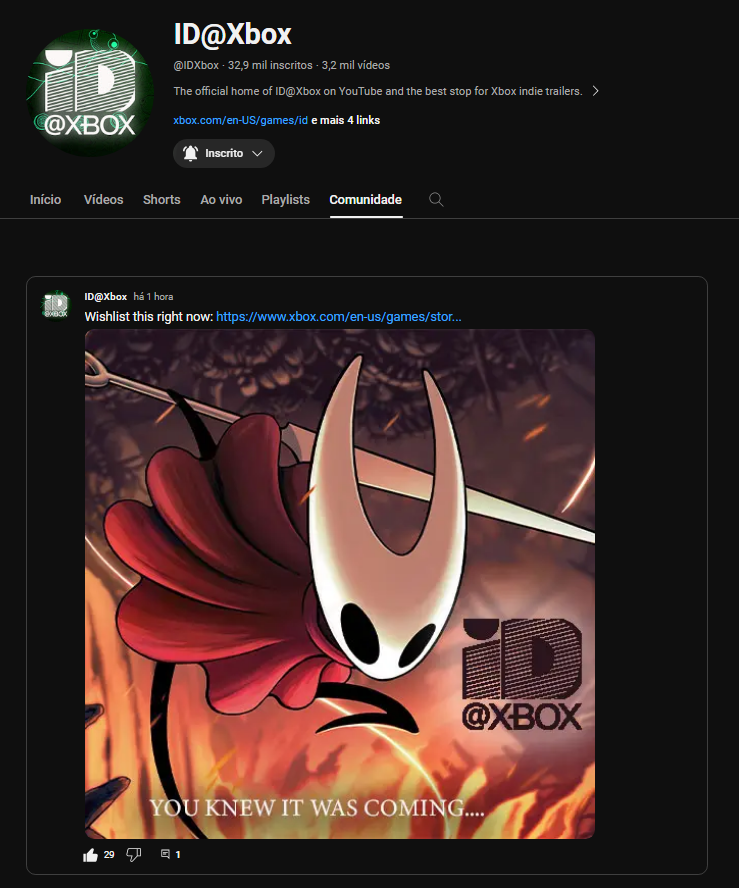Open xbox.com/en-US/games/id link
This screenshot has width=739, height=888.
[x=241, y=120]
